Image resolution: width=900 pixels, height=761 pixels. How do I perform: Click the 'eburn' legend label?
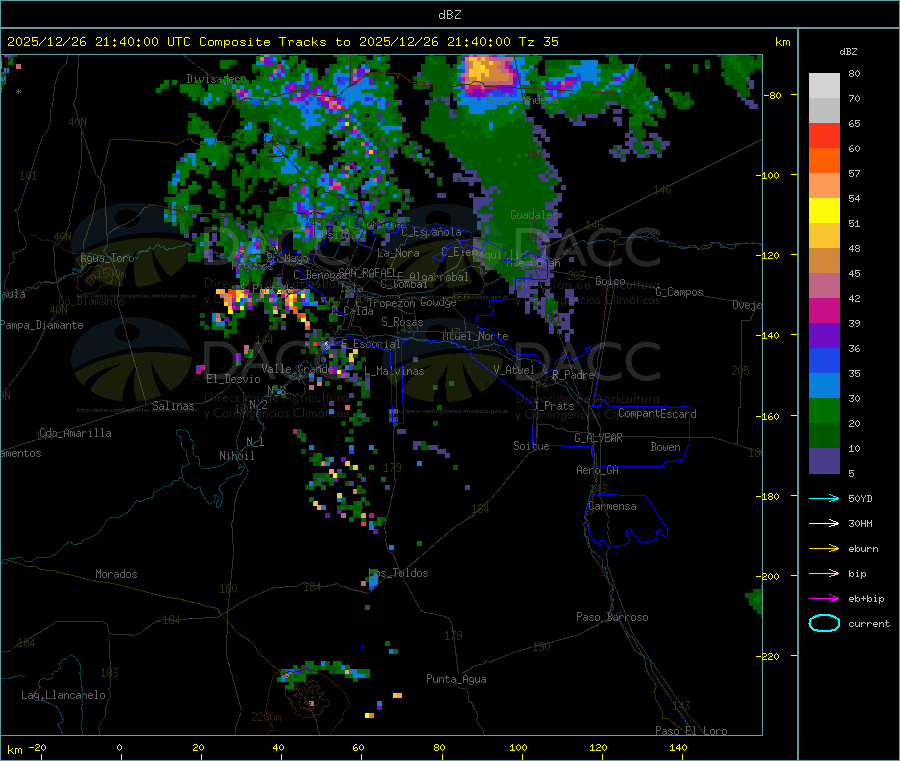[x=863, y=549]
